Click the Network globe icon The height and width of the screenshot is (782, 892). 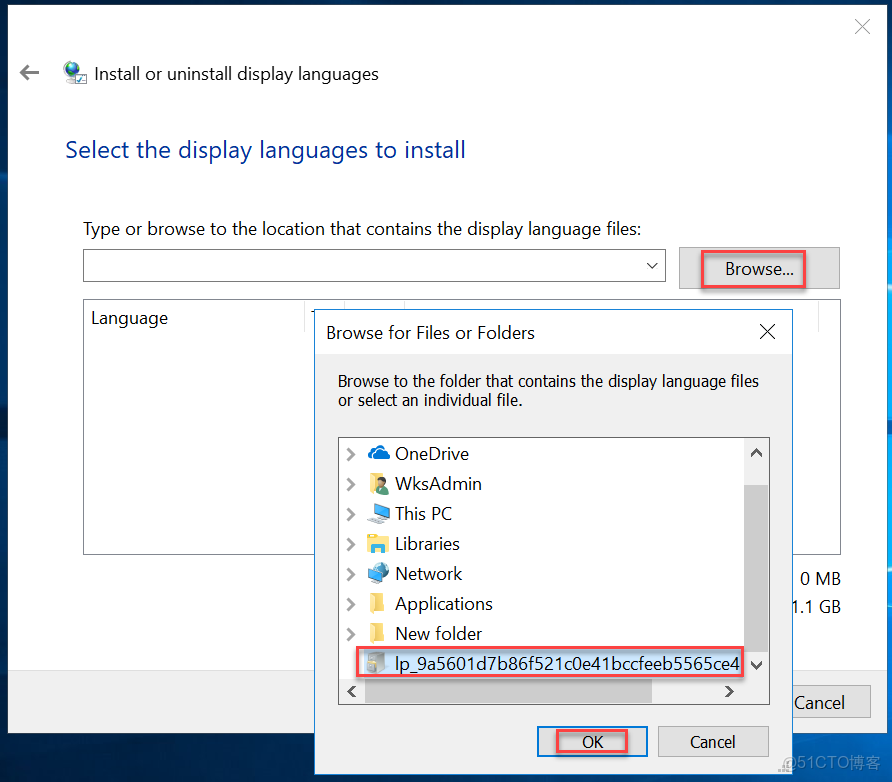[378, 573]
